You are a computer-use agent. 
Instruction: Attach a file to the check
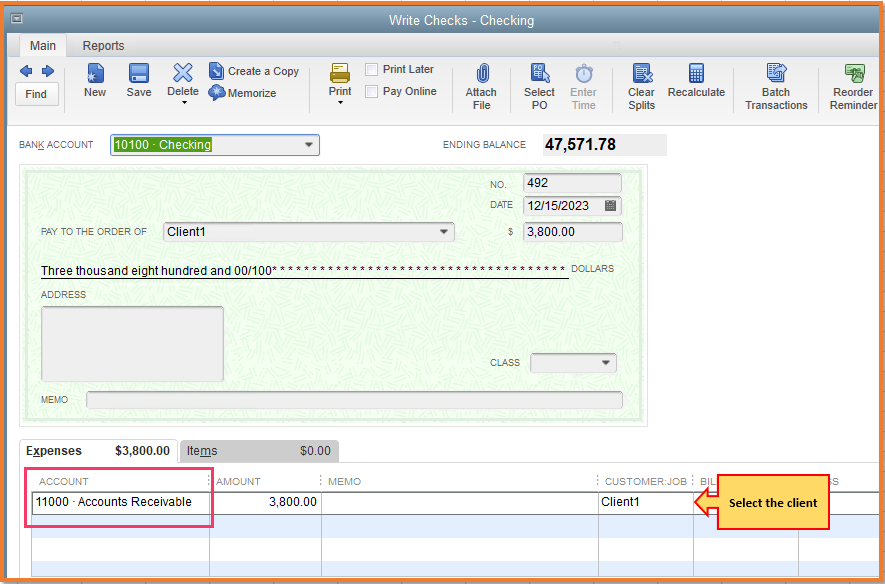(x=481, y=86)
